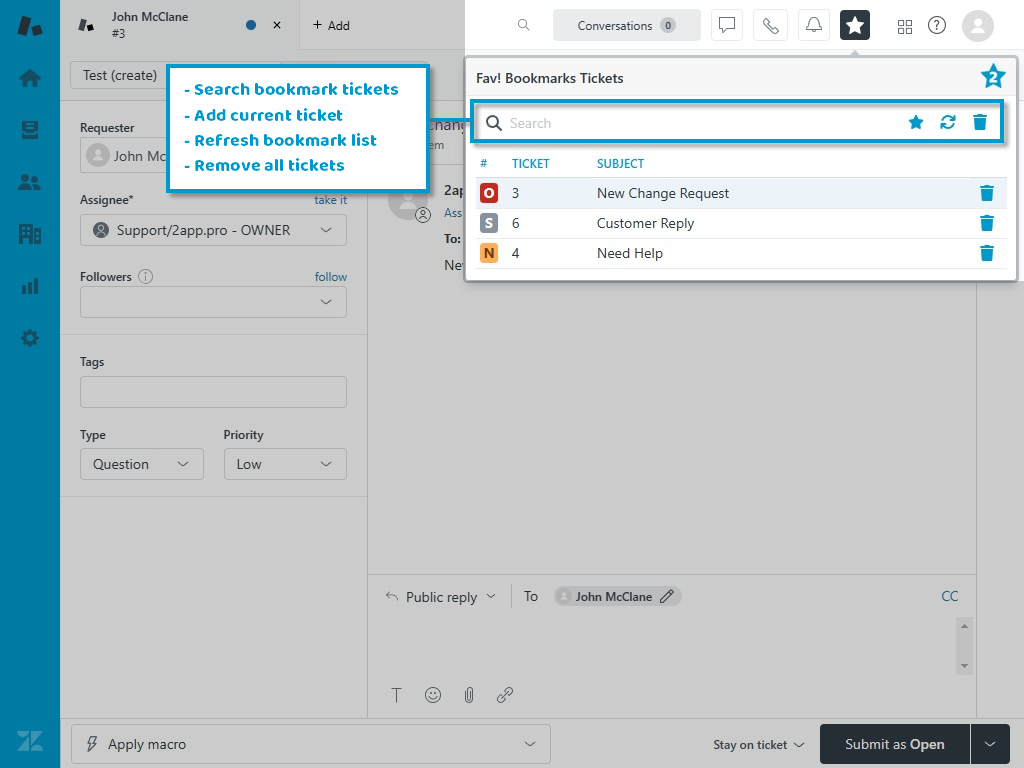Click the star icon to add current ticket

click(916, 123)
